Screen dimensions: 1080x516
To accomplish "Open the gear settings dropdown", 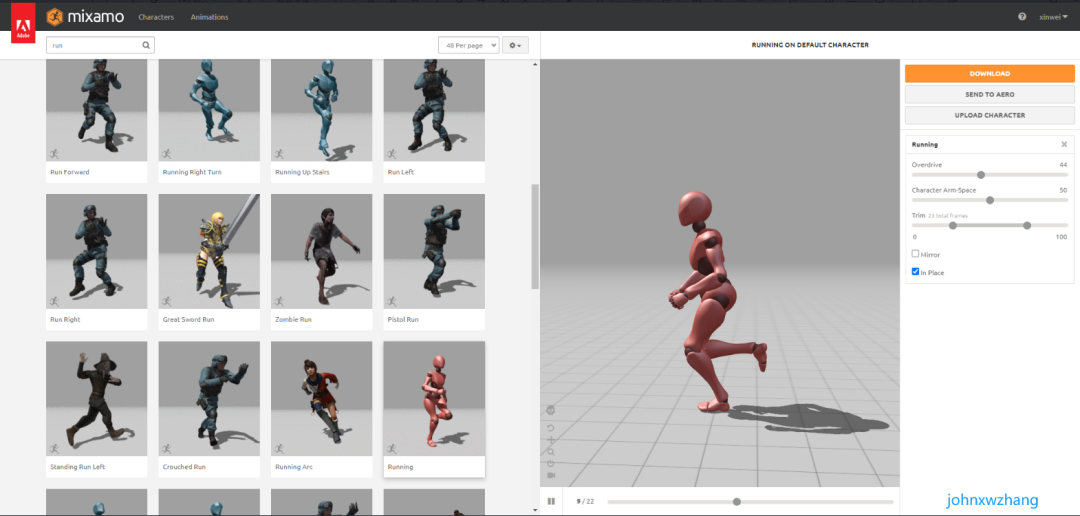I will pos(515,45).
